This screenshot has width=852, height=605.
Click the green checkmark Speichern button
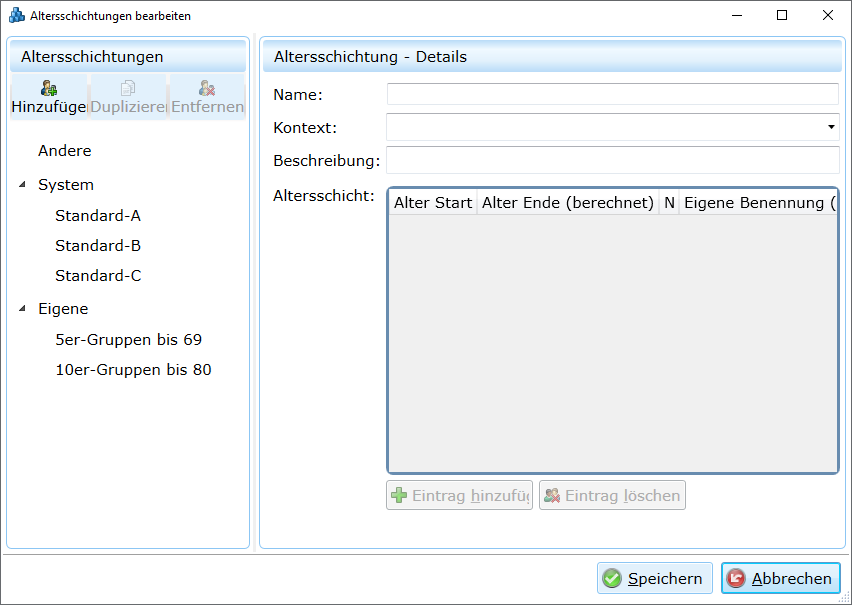pyautogui.click(x=612, y=578)
